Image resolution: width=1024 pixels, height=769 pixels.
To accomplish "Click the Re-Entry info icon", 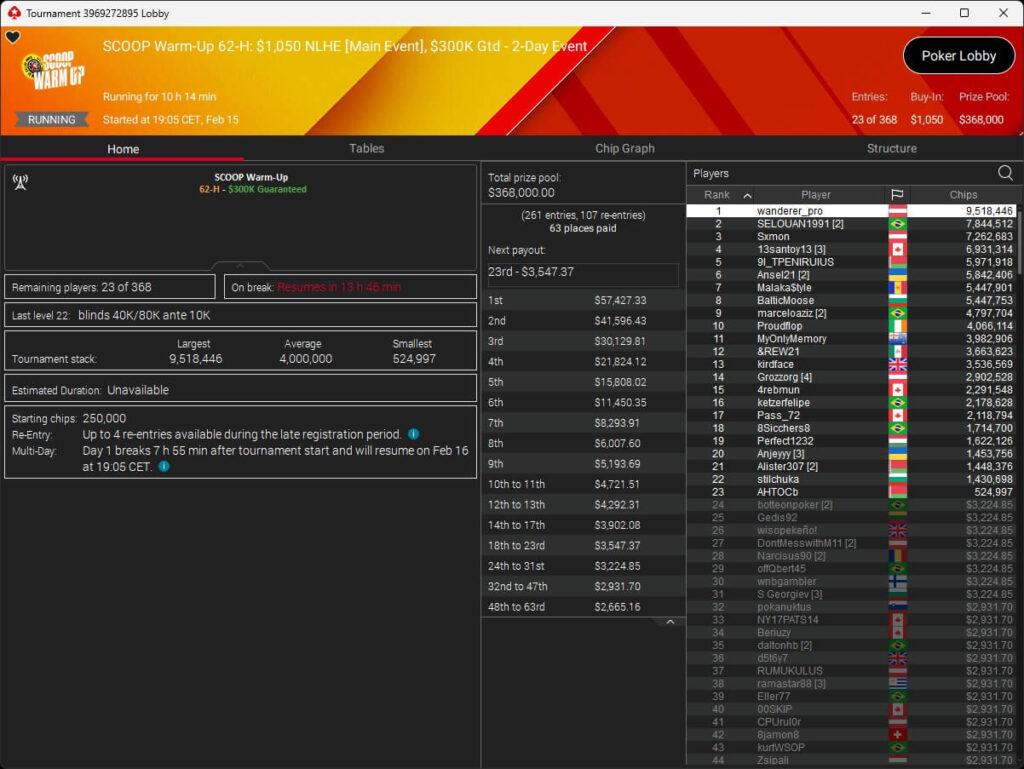I will tap(414, 435).
